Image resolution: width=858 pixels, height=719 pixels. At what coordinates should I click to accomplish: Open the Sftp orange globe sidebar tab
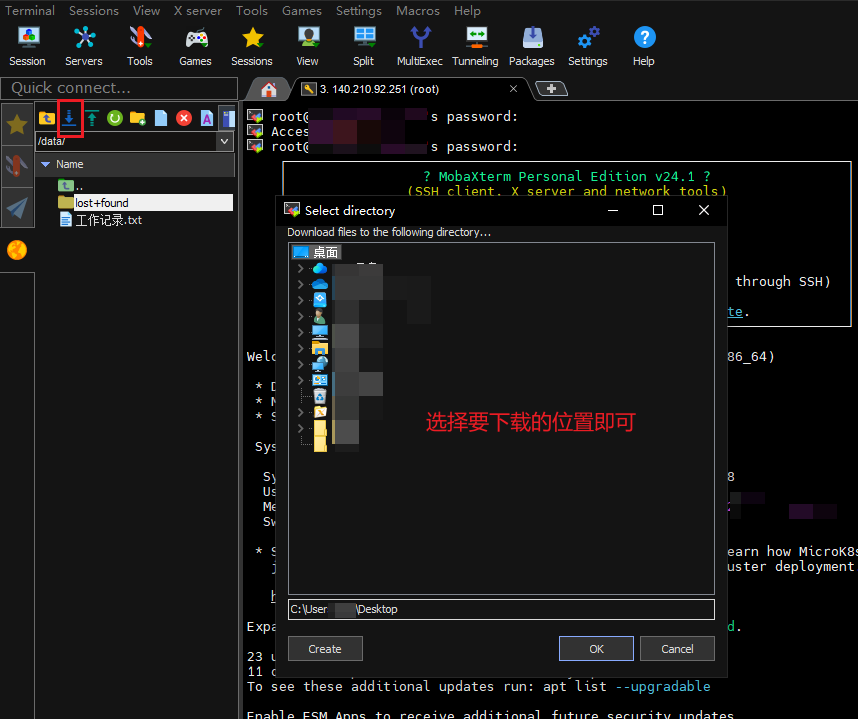click(x=17, y=250)
